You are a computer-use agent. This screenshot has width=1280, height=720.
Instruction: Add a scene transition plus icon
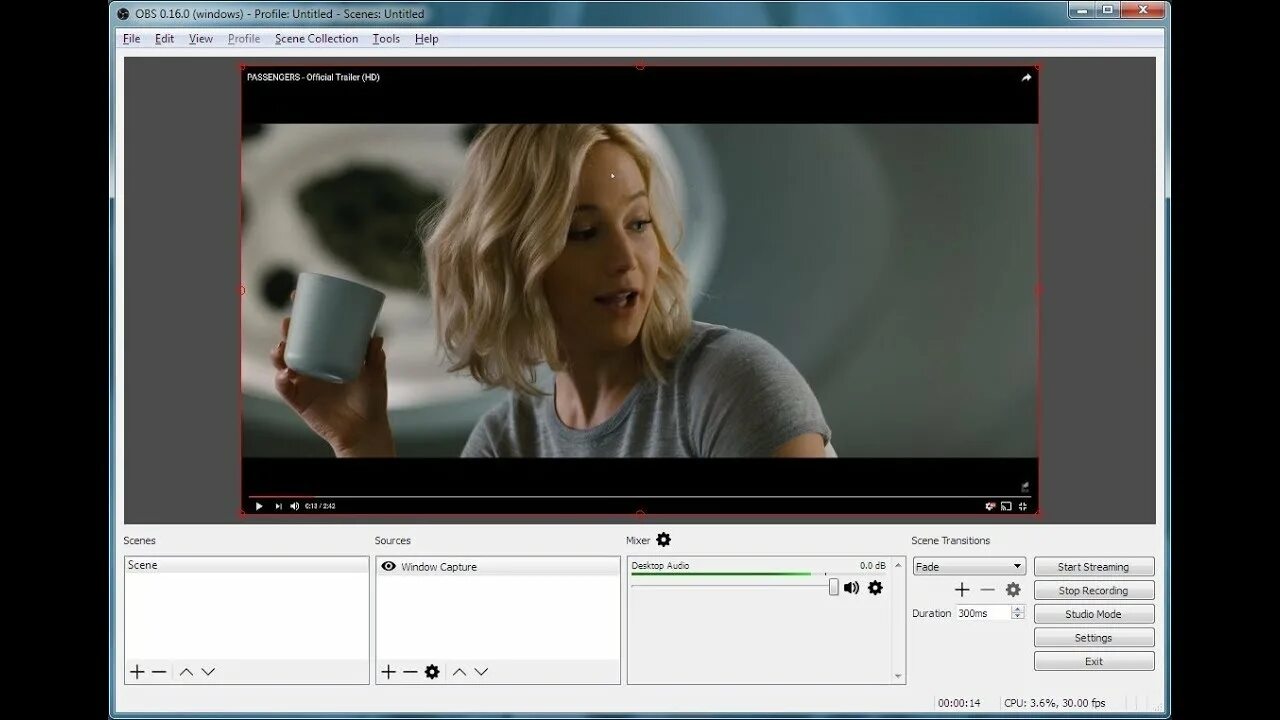tap(962, 590)
